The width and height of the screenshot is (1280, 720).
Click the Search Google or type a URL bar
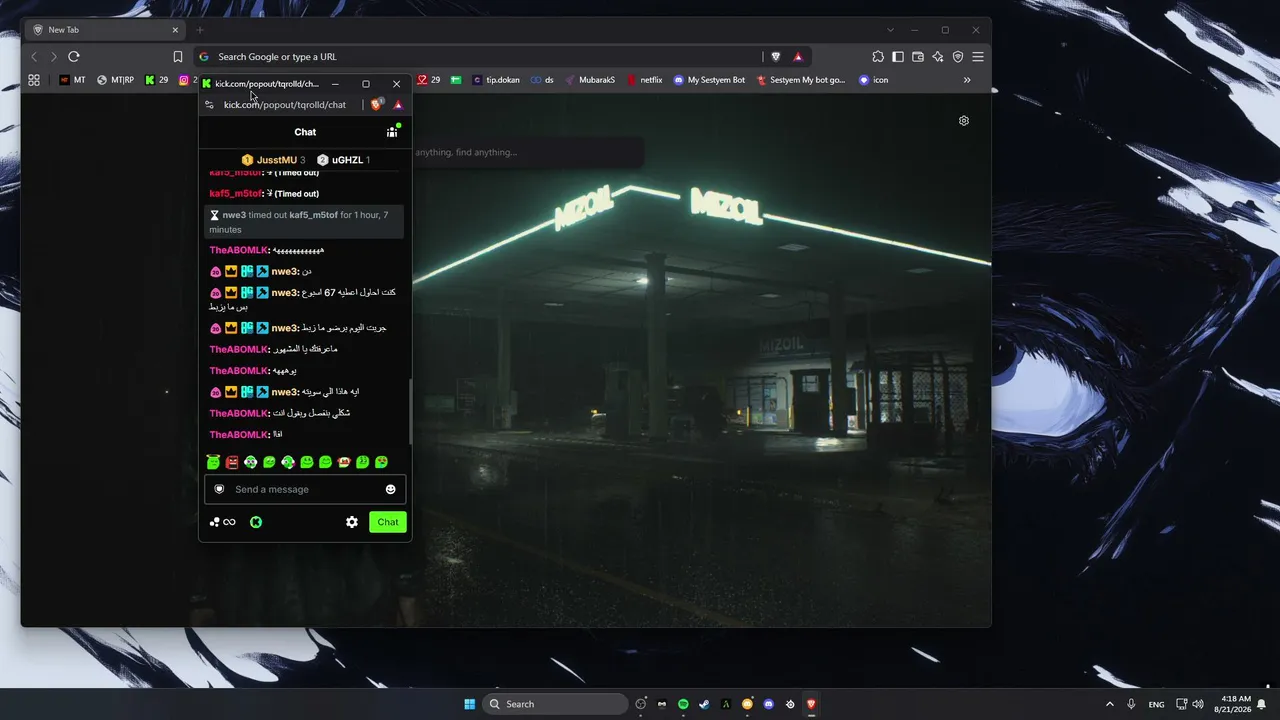(478, 57)
